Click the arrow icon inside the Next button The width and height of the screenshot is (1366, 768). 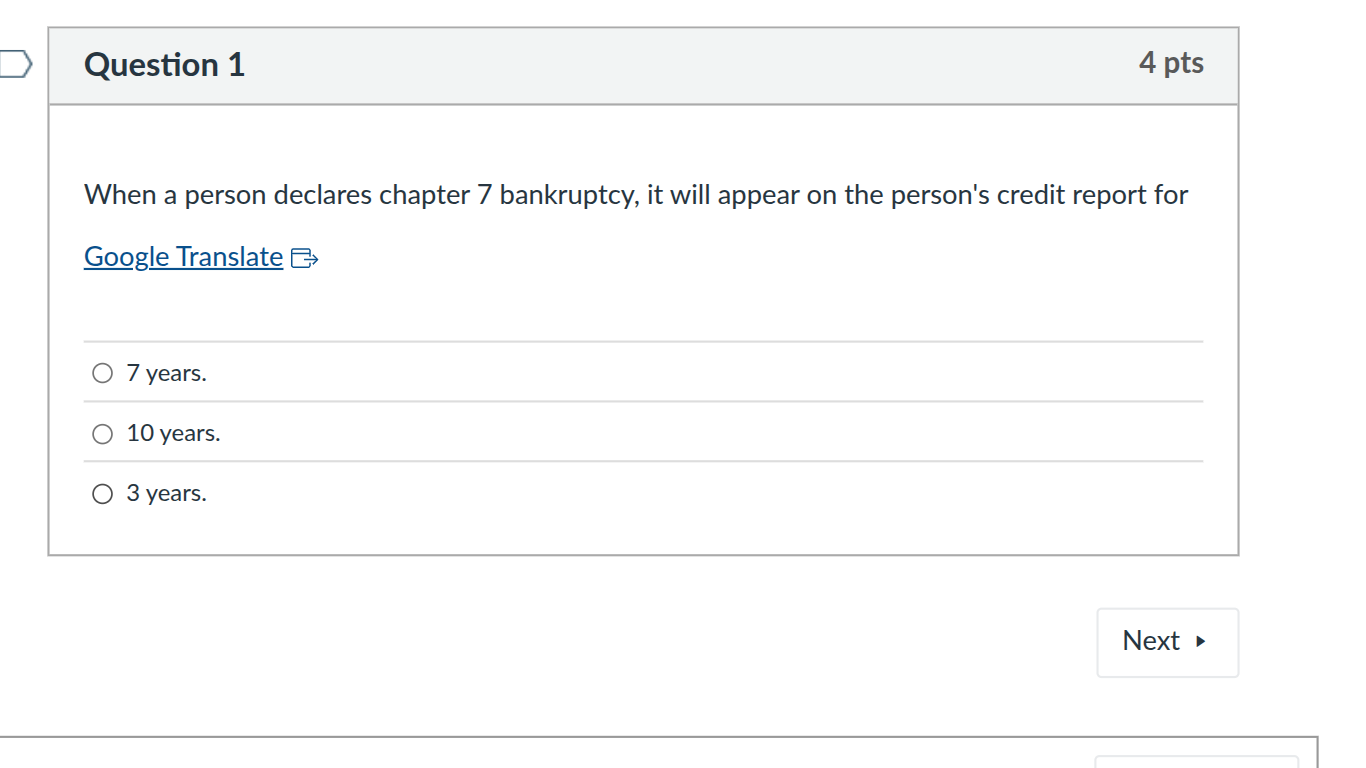click(1201, 642)
